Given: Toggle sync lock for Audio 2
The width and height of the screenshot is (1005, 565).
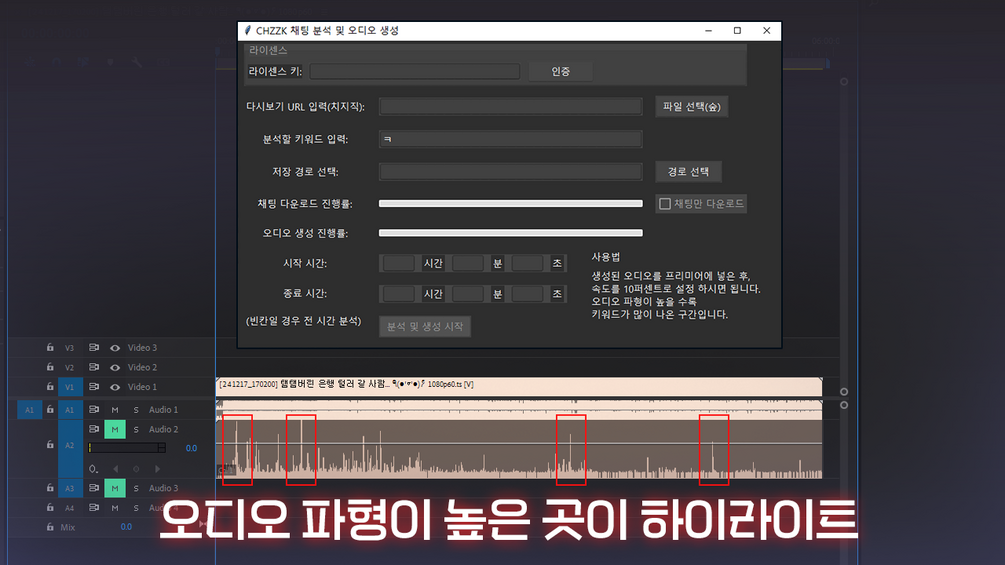Looking at the screenshot, I should (x=94, y=429).
